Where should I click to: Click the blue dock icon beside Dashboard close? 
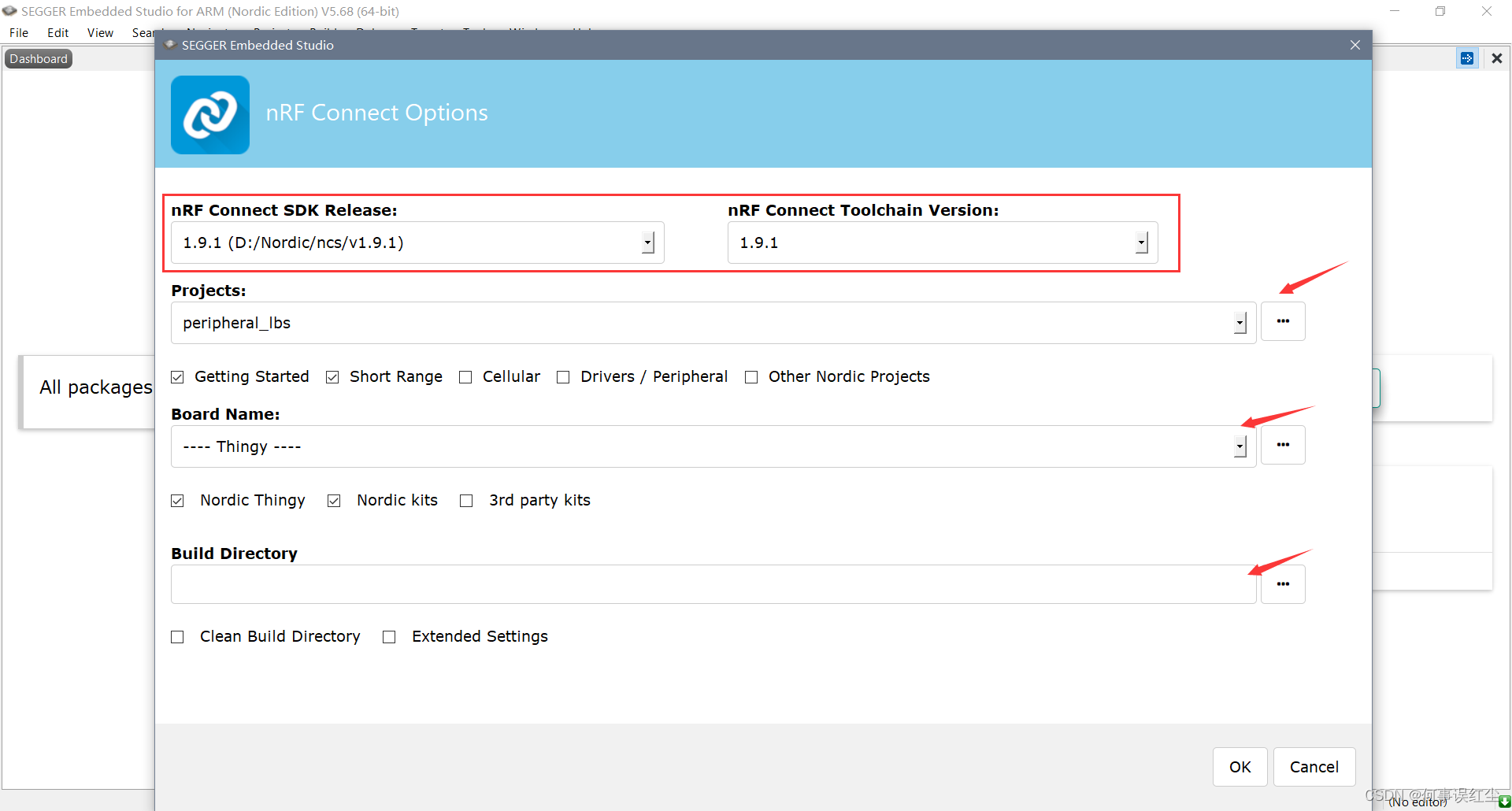[x=1467, y=58]
